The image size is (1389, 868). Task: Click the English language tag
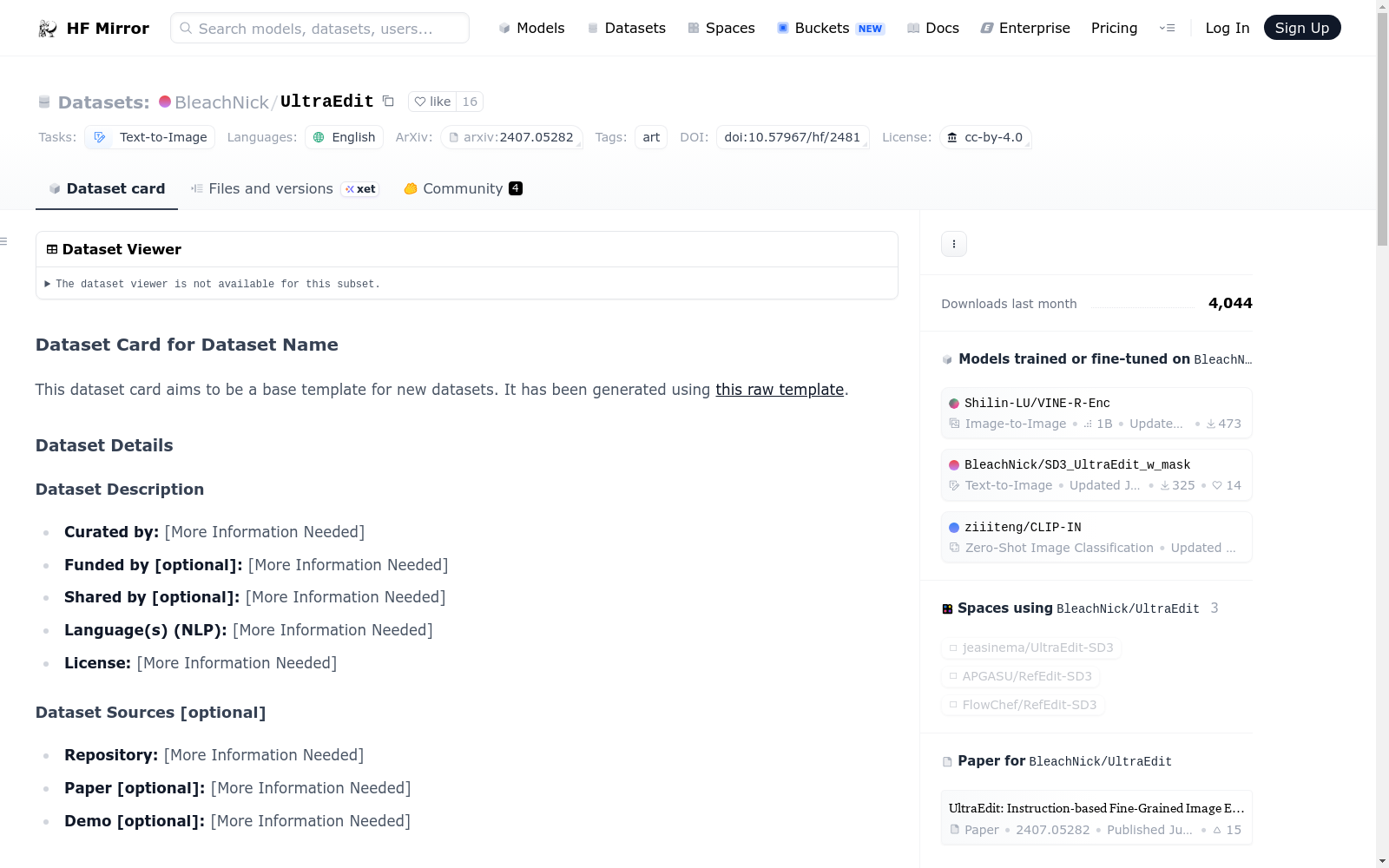(344, 137)
